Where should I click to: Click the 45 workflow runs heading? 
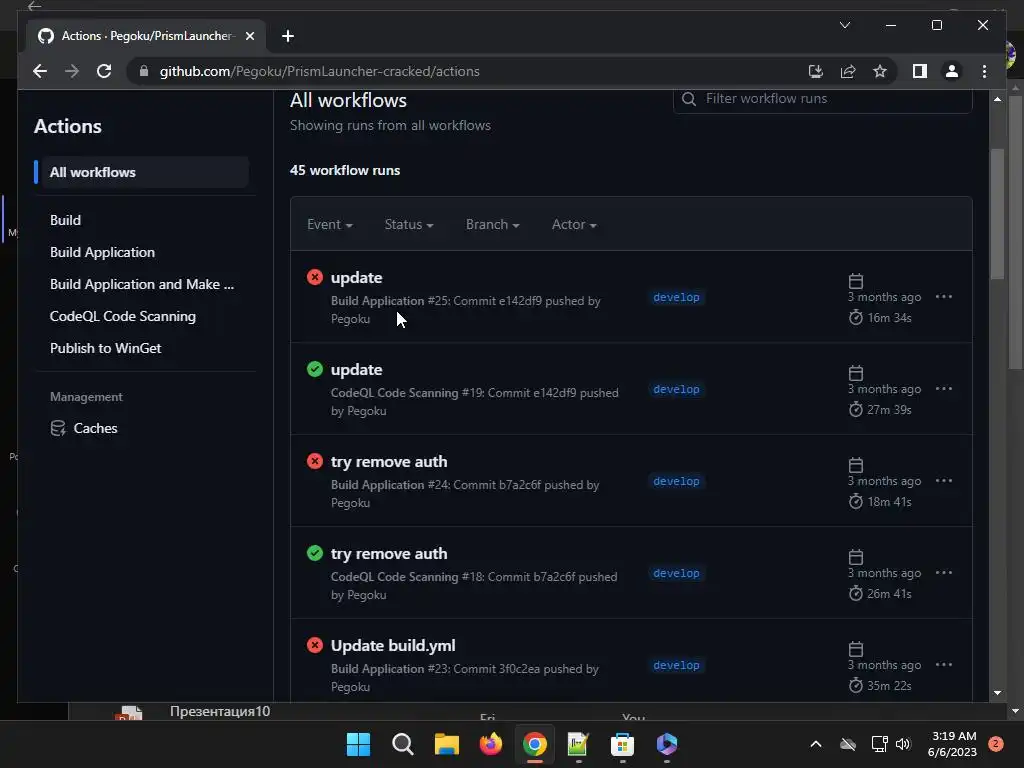[345, 170]
